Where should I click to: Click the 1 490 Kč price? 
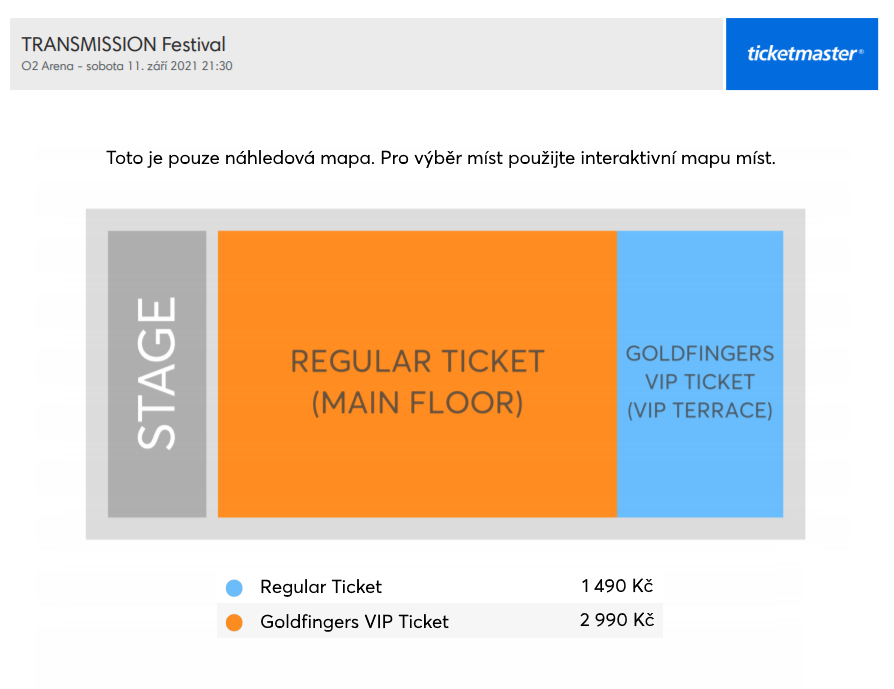pos(617,586)
